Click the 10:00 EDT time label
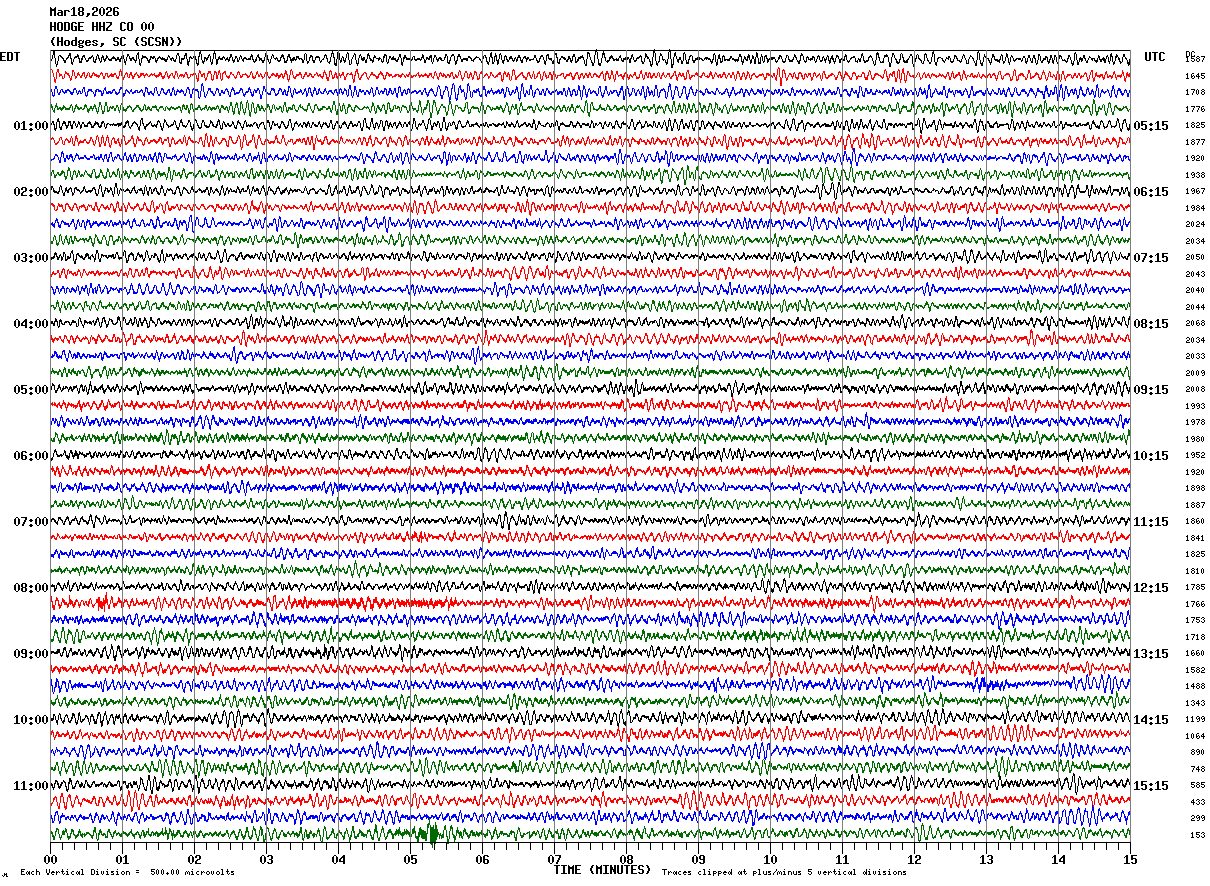This screenshot has height=886, width=1210. pyautogui.click(x=31, y=720)
